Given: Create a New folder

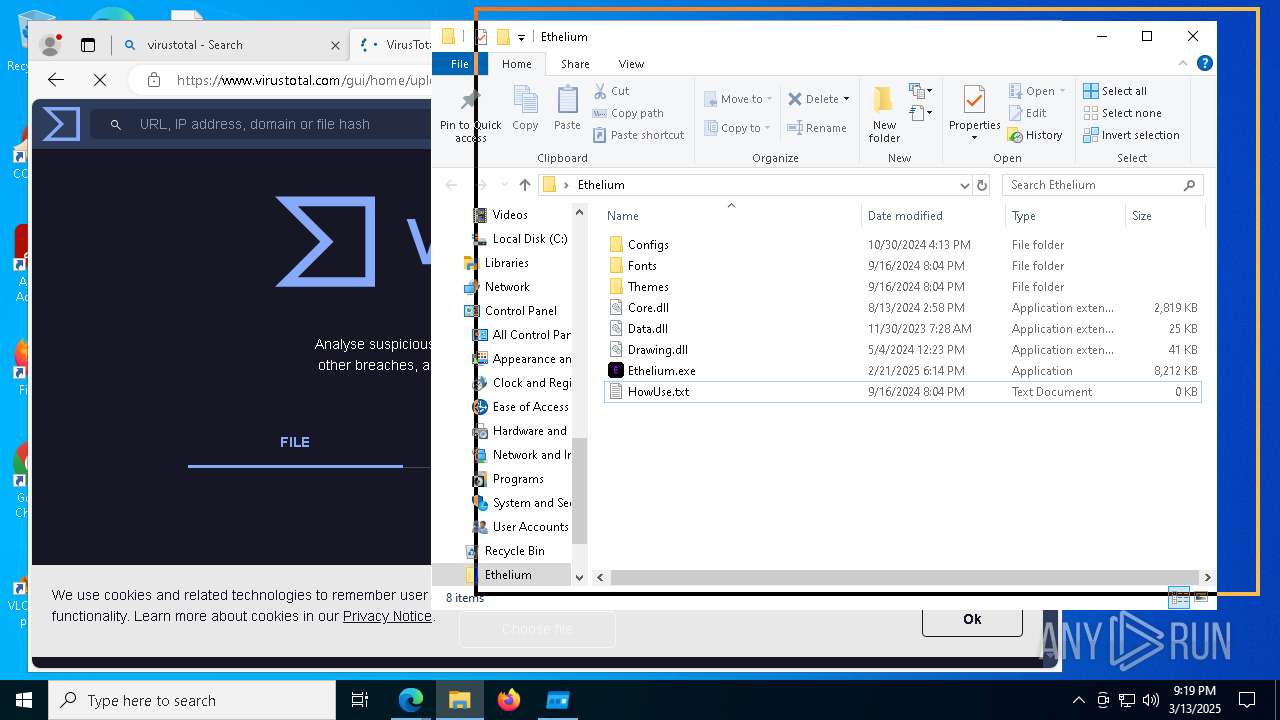Looking at the screenshot, I should click(884, 113).
